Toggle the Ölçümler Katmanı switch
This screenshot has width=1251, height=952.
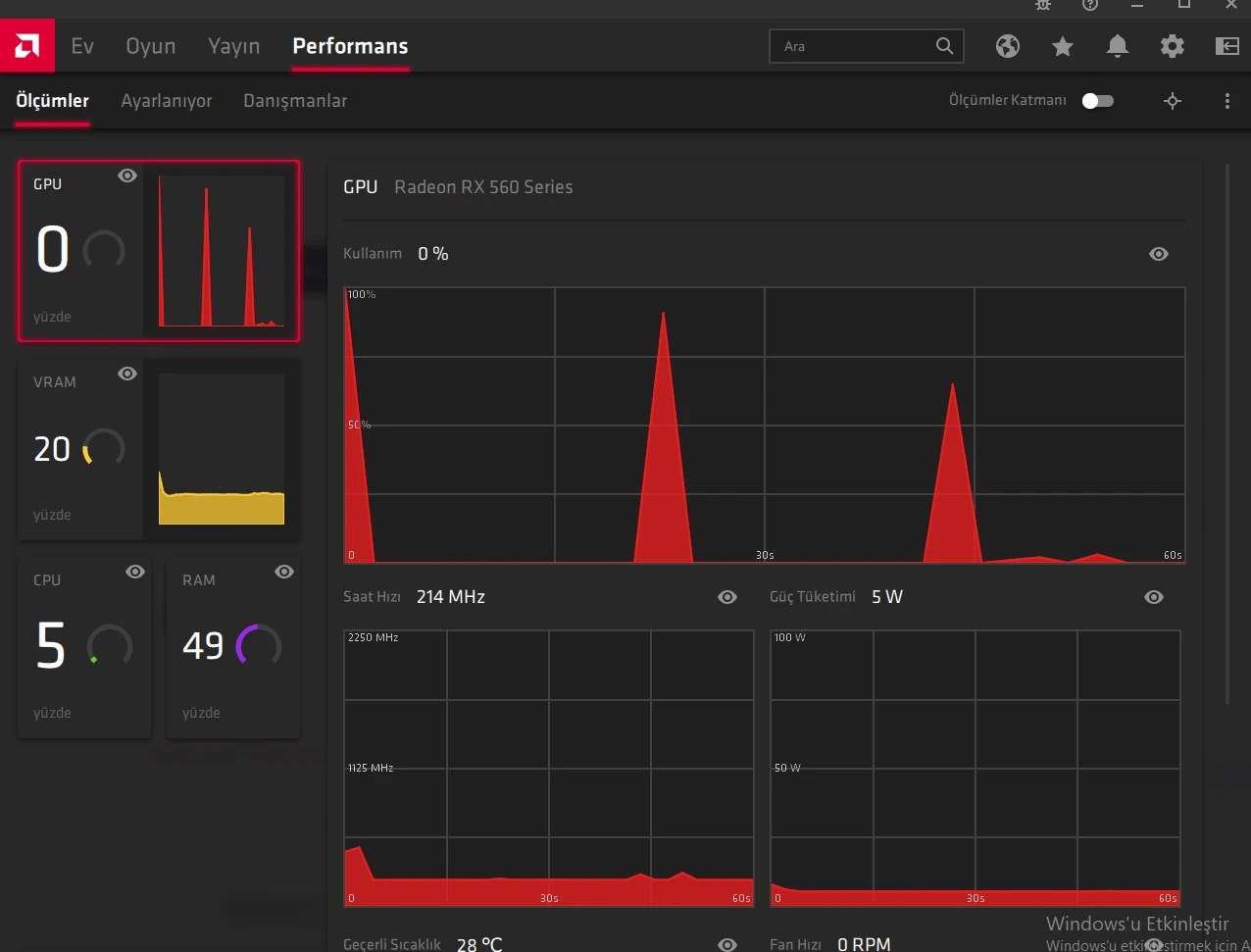click(1098, 101)
